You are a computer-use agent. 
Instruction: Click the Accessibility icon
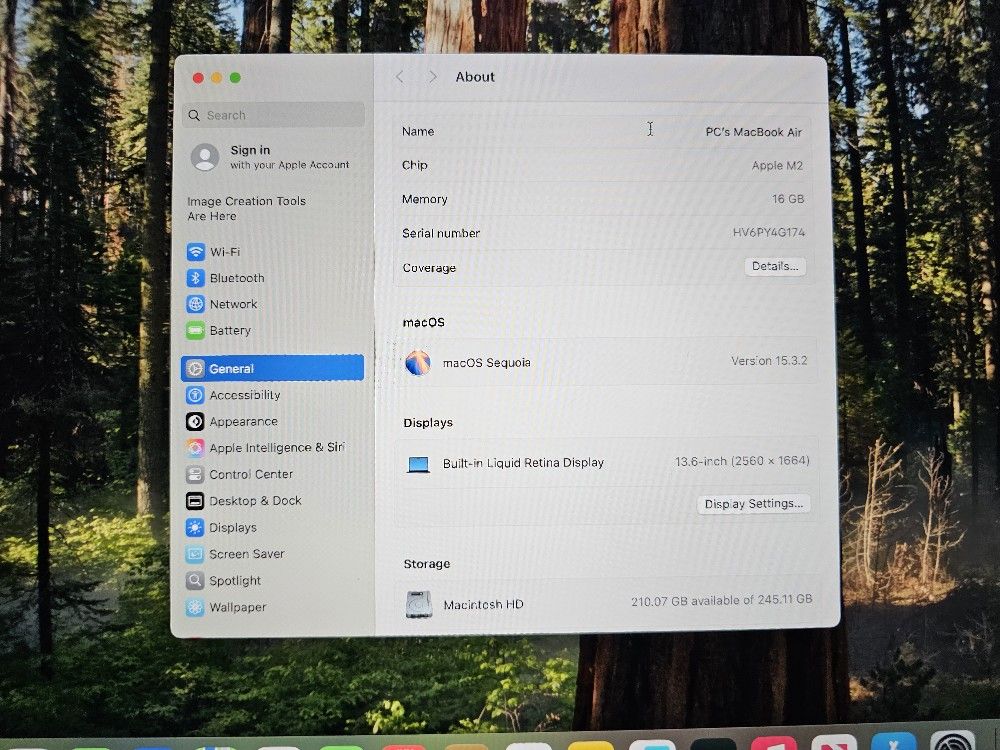click(195, 395)
